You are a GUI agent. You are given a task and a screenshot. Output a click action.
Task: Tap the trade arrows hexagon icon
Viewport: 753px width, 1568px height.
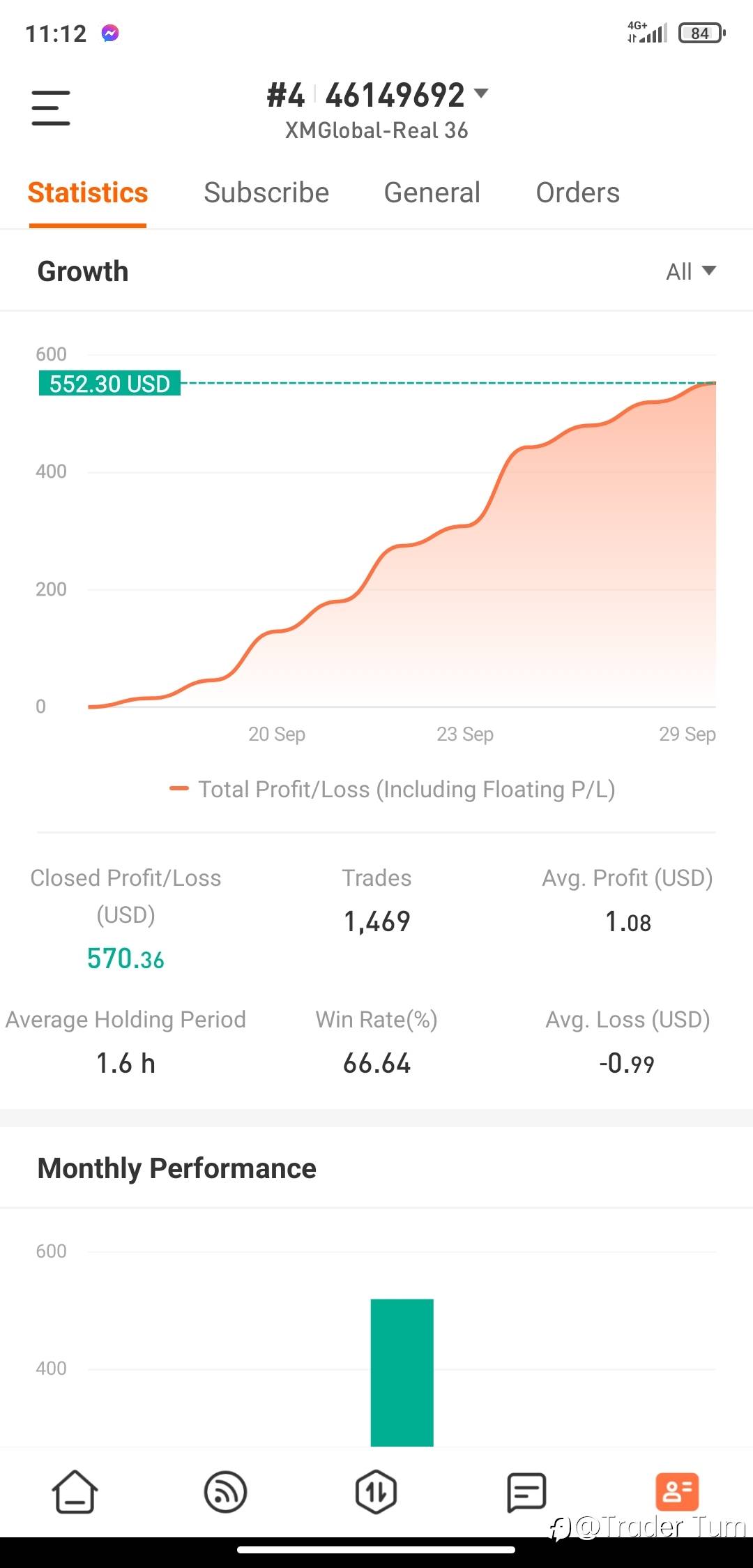pyautogui.click(x=376, y=1491)
